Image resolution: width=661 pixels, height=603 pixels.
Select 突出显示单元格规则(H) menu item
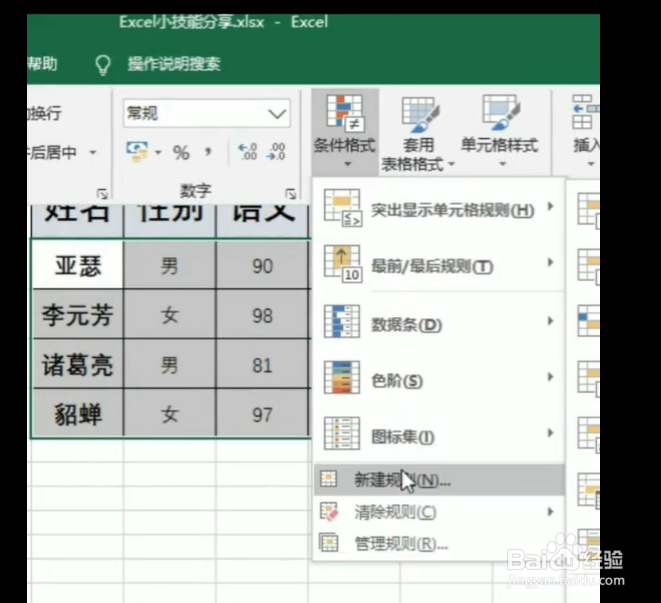point(439,209)
